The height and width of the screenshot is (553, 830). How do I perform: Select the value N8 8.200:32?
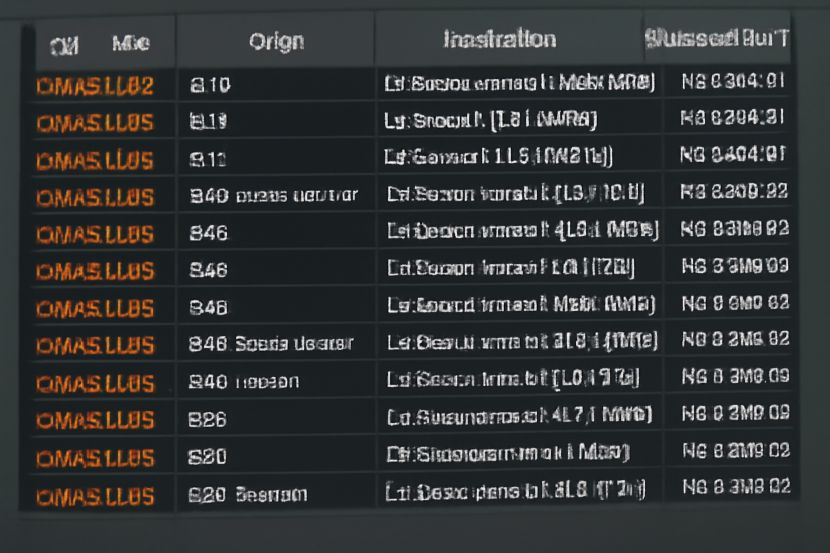(734, 193)
